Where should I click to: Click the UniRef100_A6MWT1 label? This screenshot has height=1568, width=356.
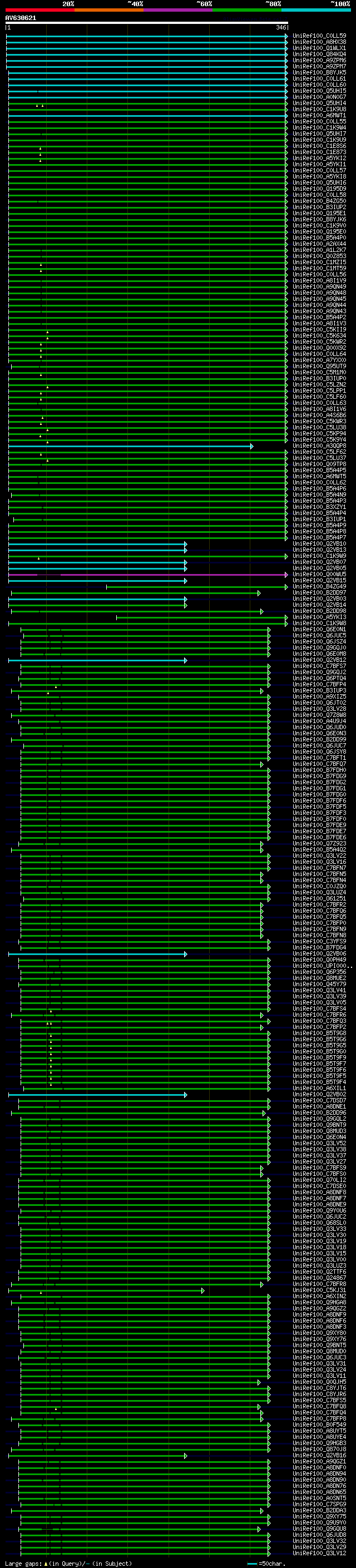tap(319, 116)
